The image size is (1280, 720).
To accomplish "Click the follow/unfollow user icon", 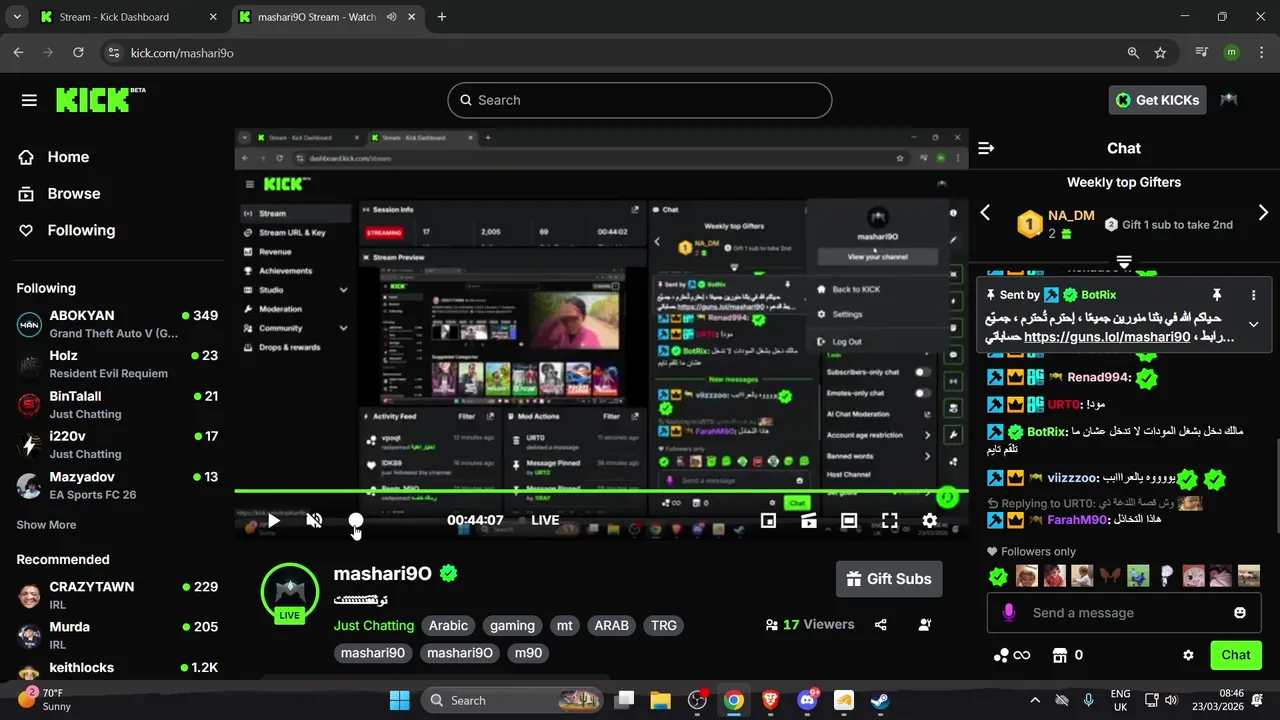I will (x=925, y=625).
